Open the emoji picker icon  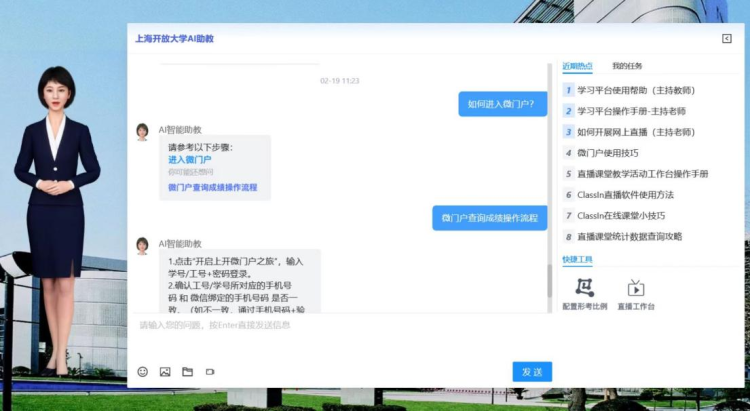tap(142, 372)
